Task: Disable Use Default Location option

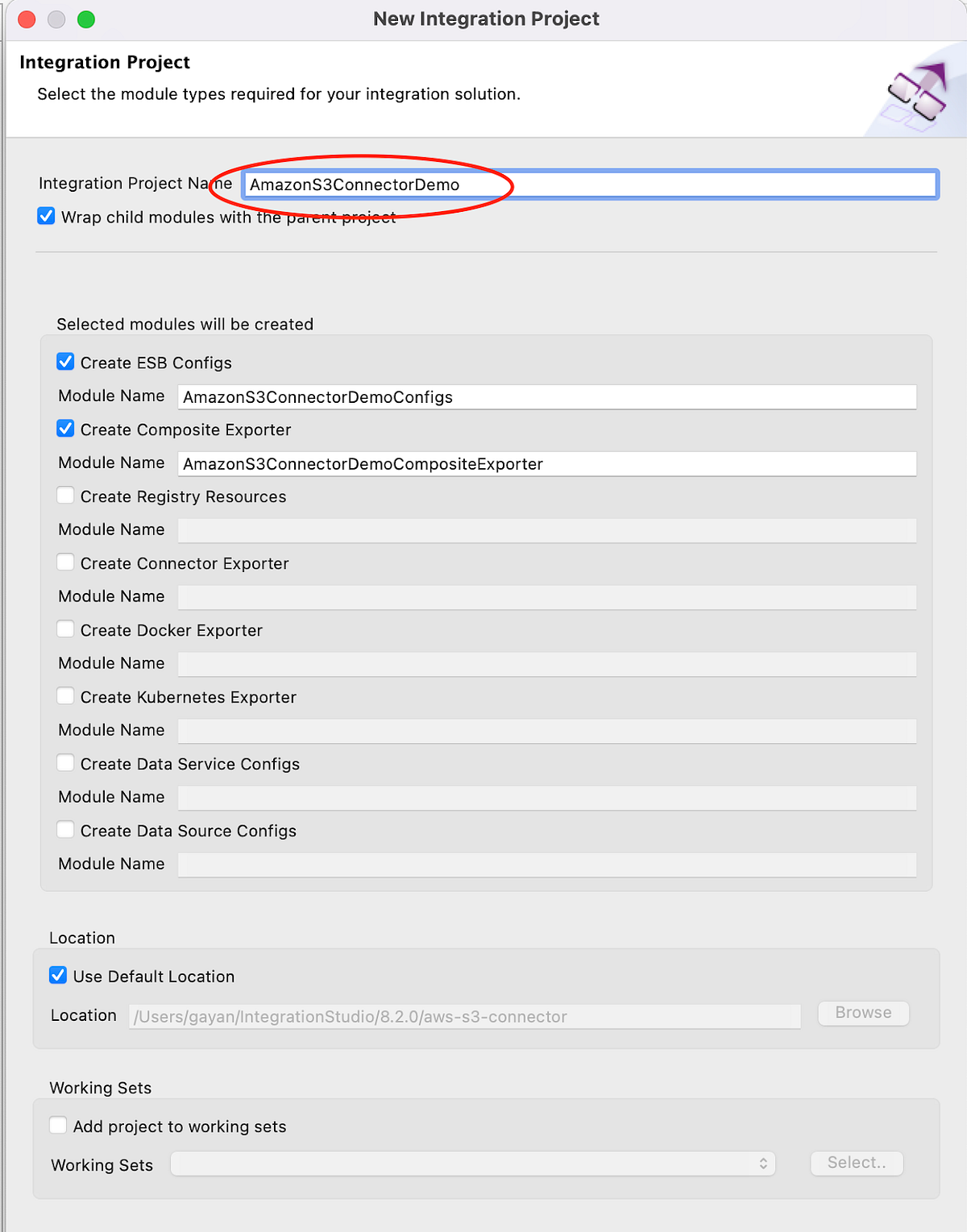Action: 57,975
